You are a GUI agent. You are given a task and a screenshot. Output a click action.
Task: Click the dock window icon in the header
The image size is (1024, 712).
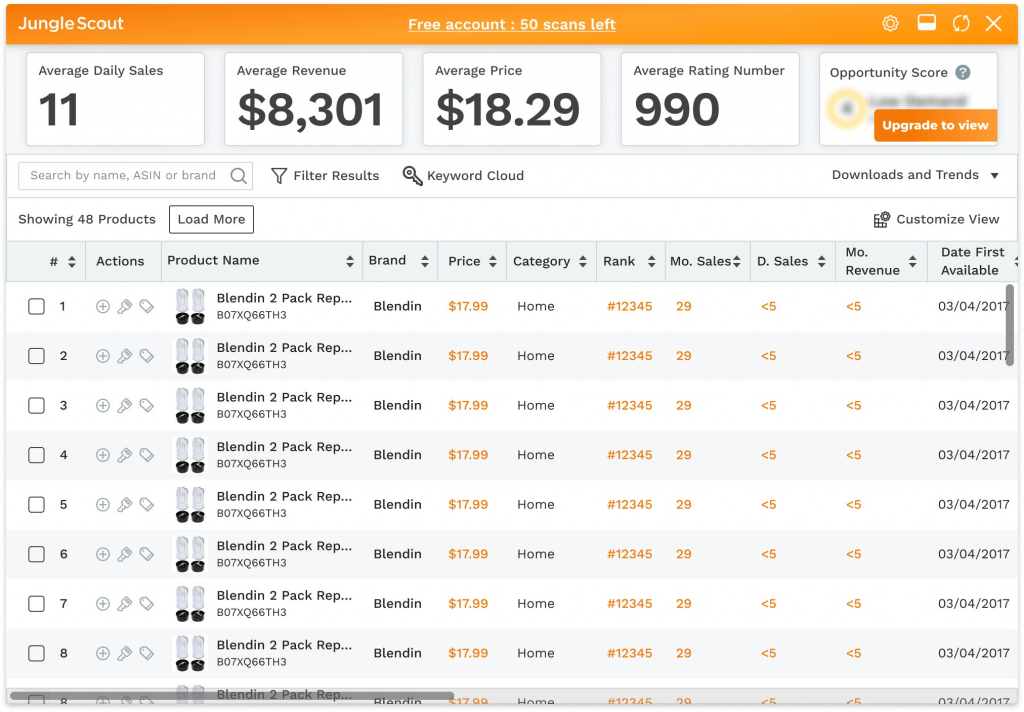[x=926, y=24]
